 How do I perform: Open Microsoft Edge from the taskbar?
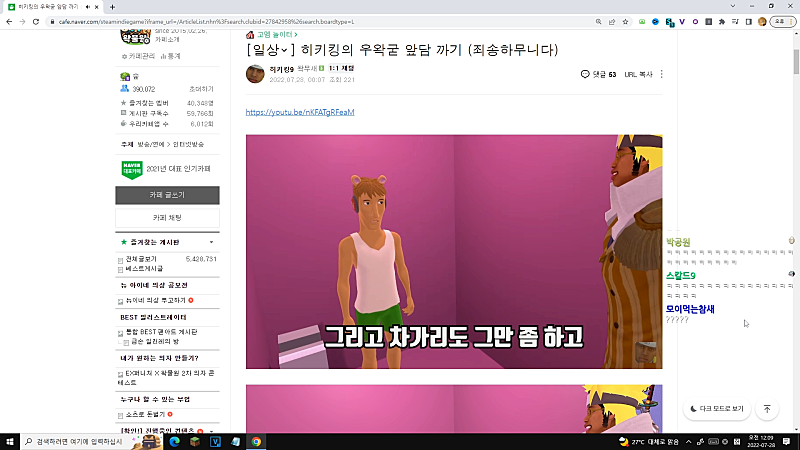[x=174, y=441]
